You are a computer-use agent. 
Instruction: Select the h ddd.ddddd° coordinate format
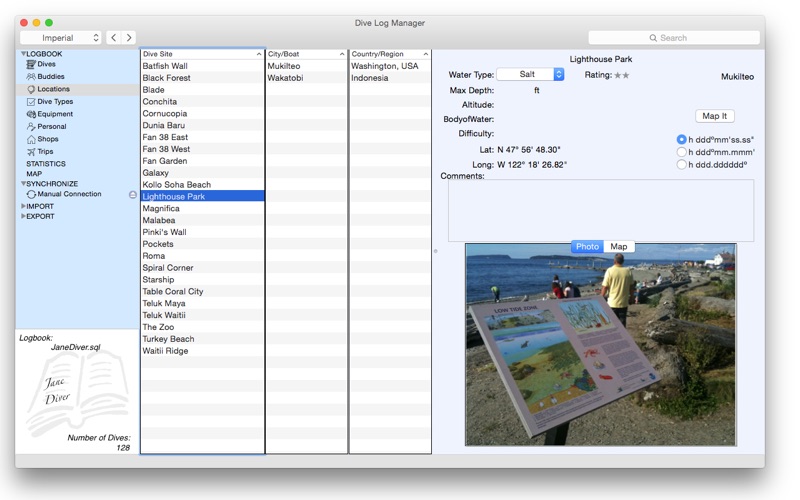681,164
